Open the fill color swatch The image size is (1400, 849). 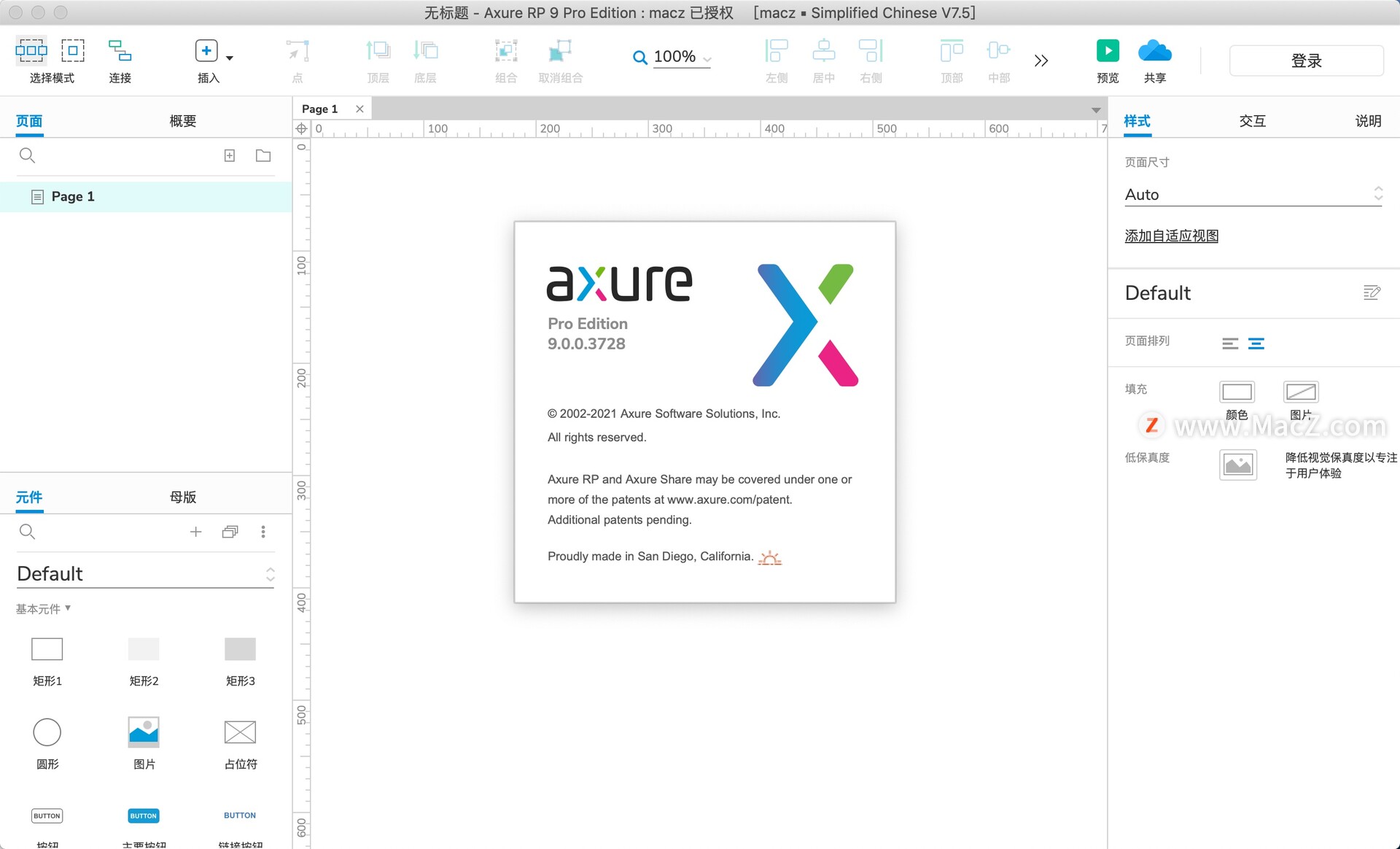1237,392
